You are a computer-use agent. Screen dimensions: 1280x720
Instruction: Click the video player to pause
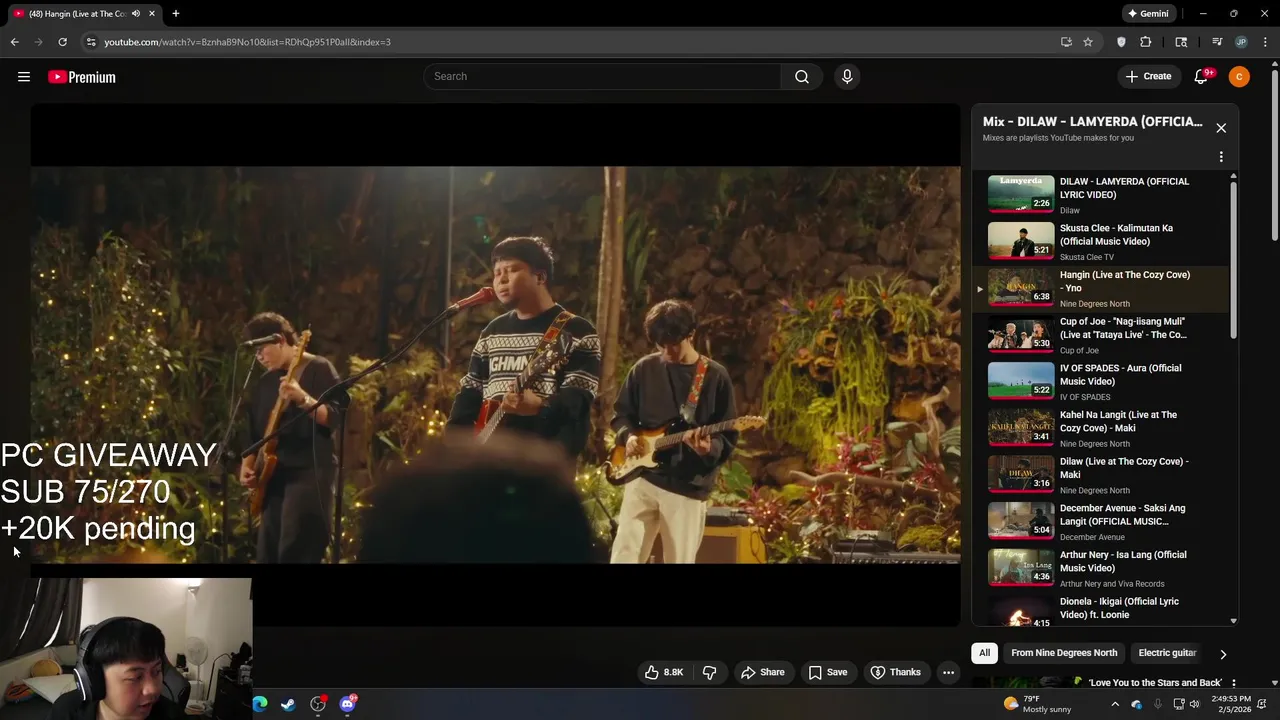click(495, 365)
